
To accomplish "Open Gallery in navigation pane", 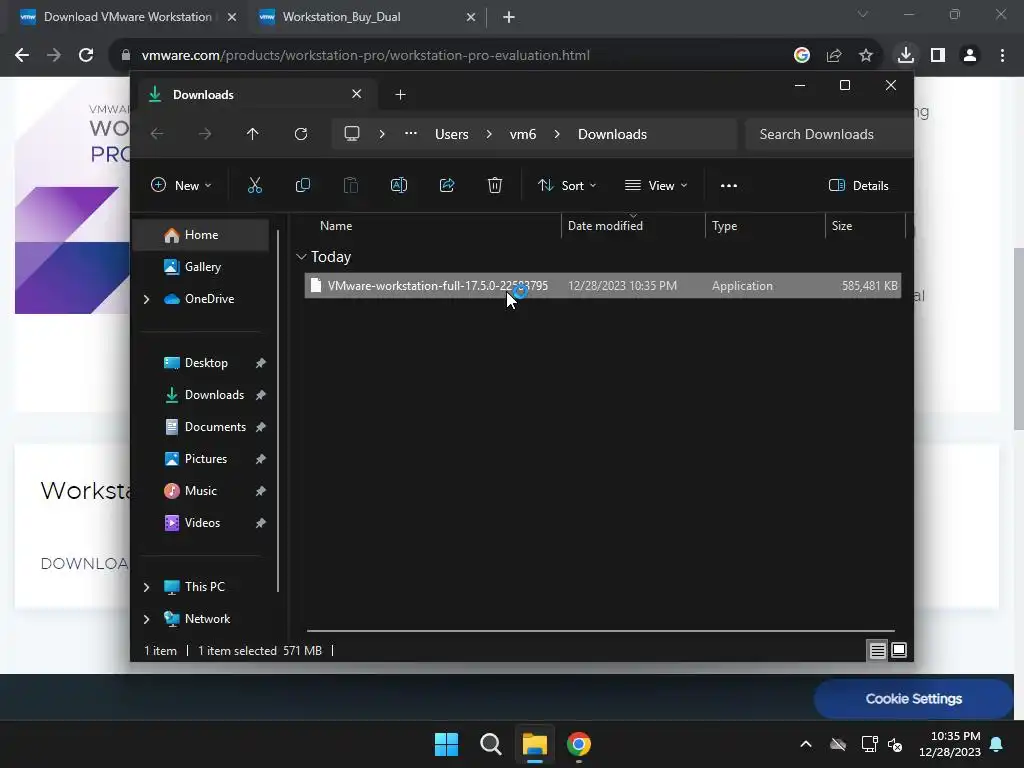I will 201,267.
